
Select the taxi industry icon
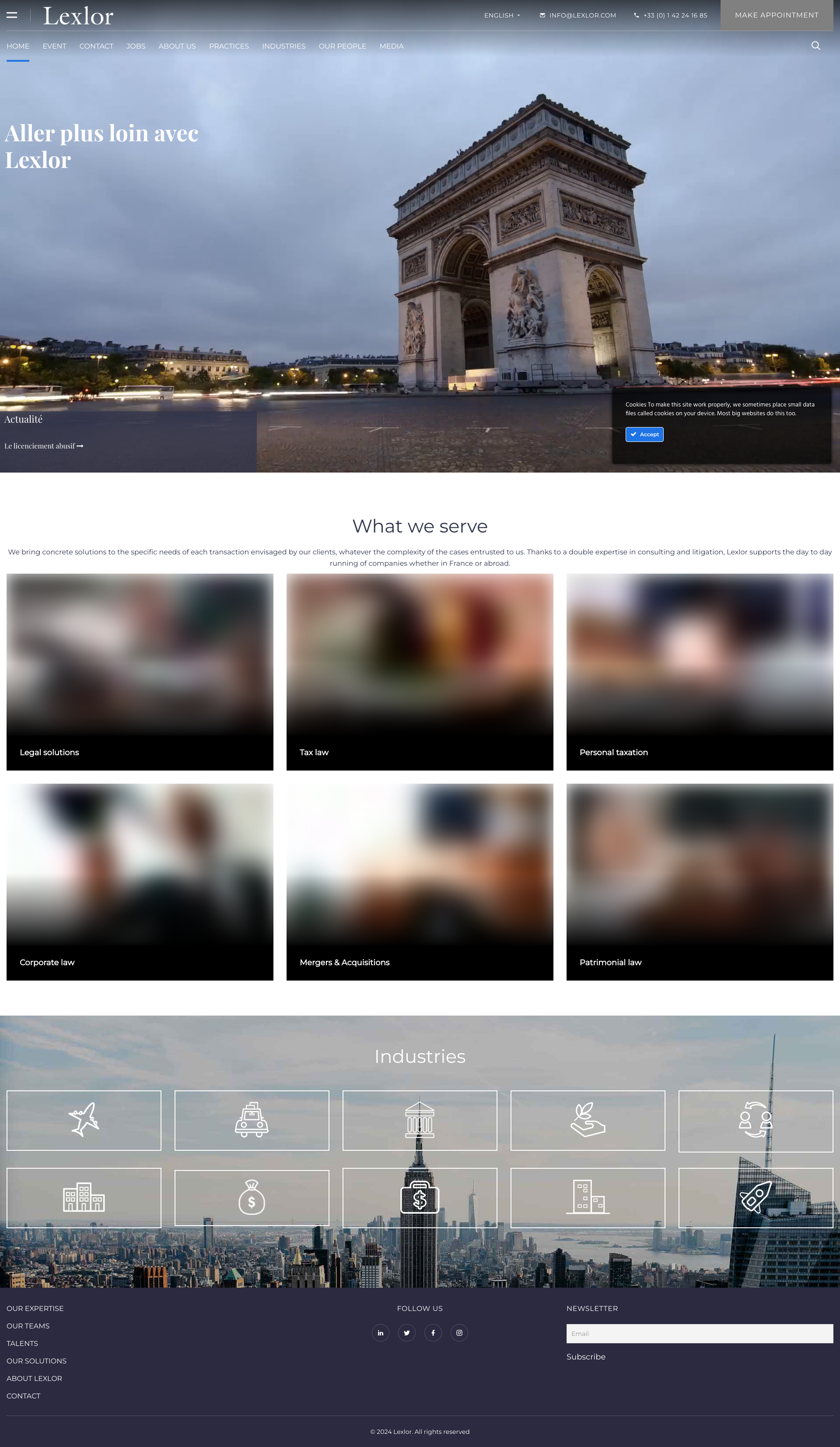[x=252, y=1120]
